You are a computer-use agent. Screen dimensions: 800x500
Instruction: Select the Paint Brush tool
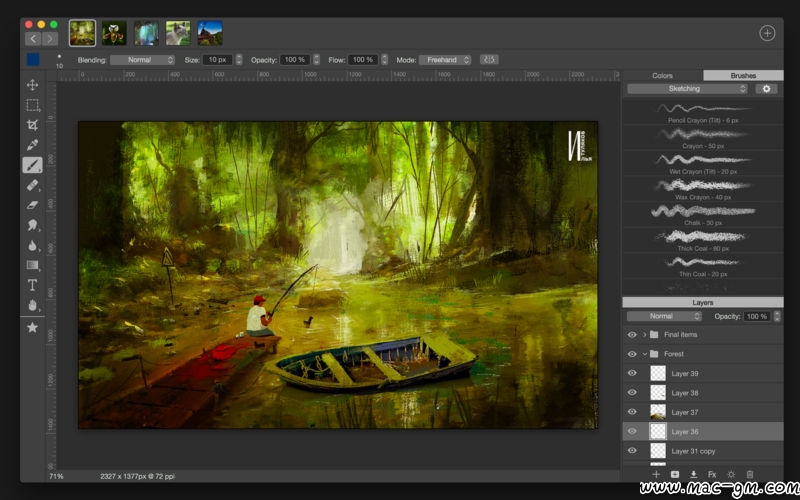(33, 165)
